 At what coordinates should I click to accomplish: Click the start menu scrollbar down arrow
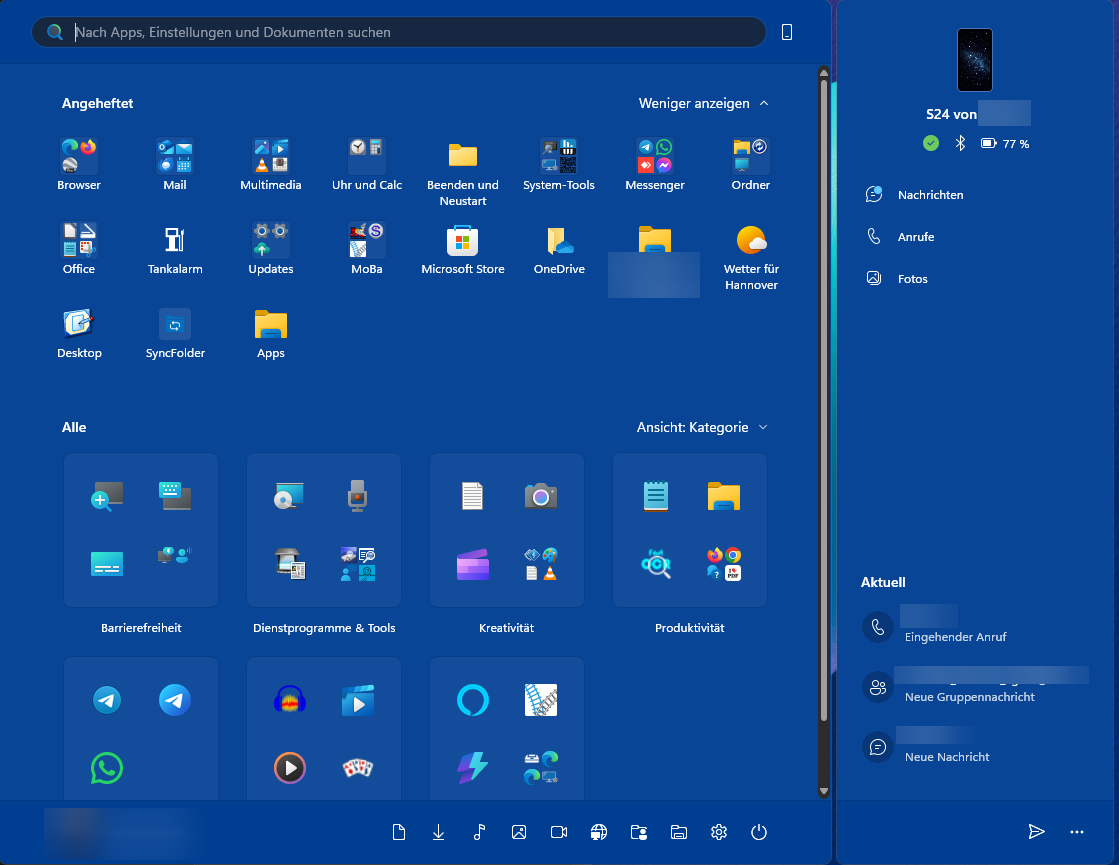click(x=824, y=791)
